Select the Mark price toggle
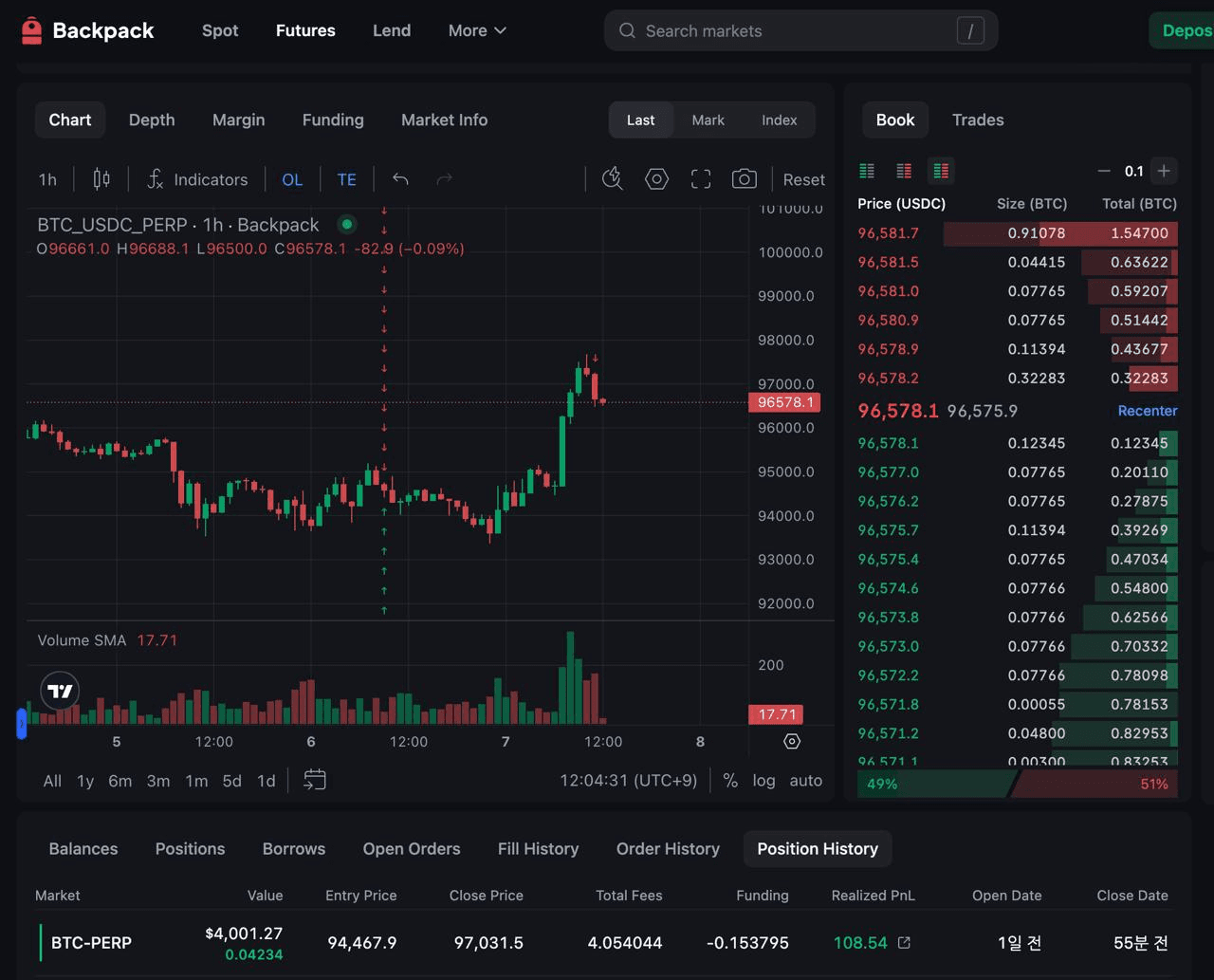Viewport: 1214px width, 980px height. click(x=708, y=120)
